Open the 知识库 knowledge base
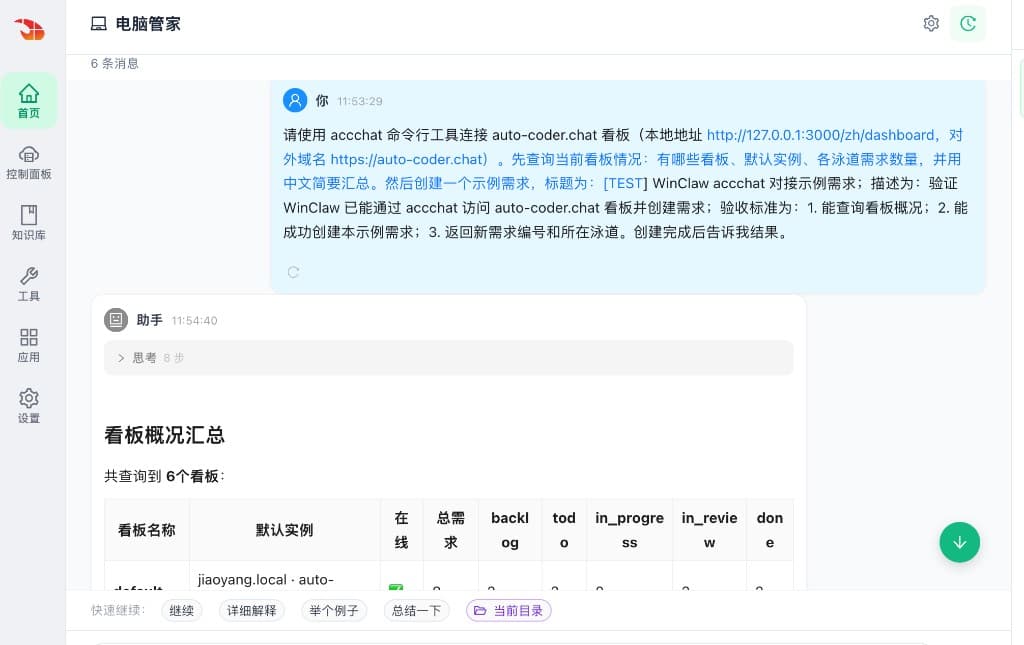 pos(29,222)
